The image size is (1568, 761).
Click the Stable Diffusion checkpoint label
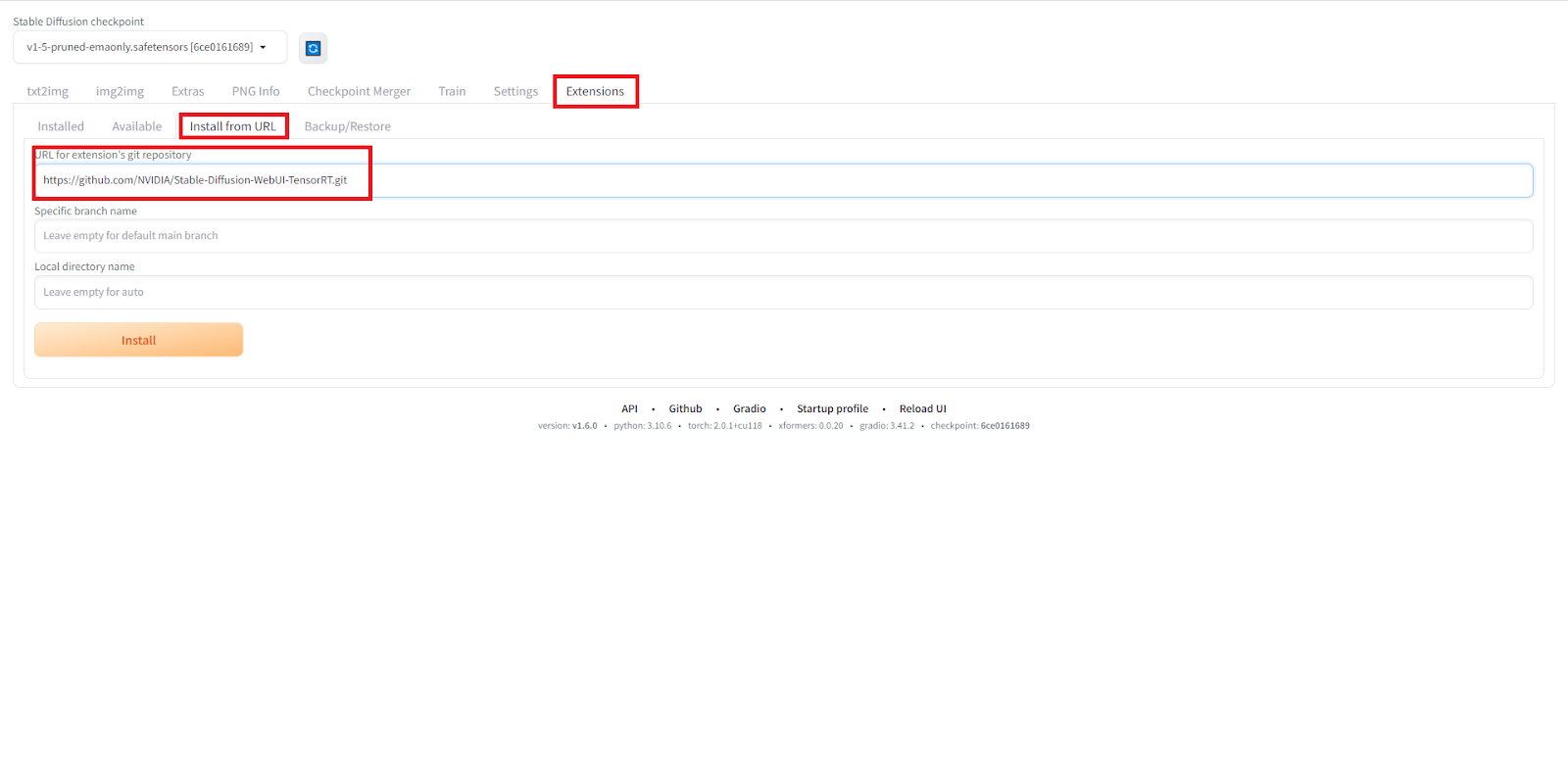point(78,22)
